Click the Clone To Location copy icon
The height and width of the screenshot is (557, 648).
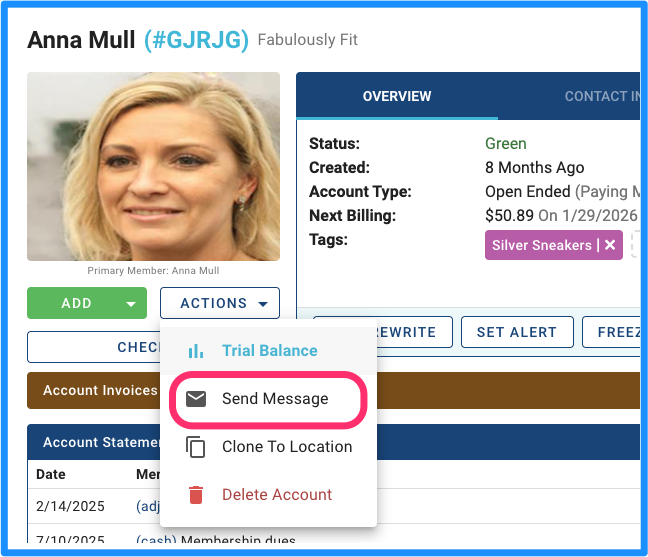point(195,447)
